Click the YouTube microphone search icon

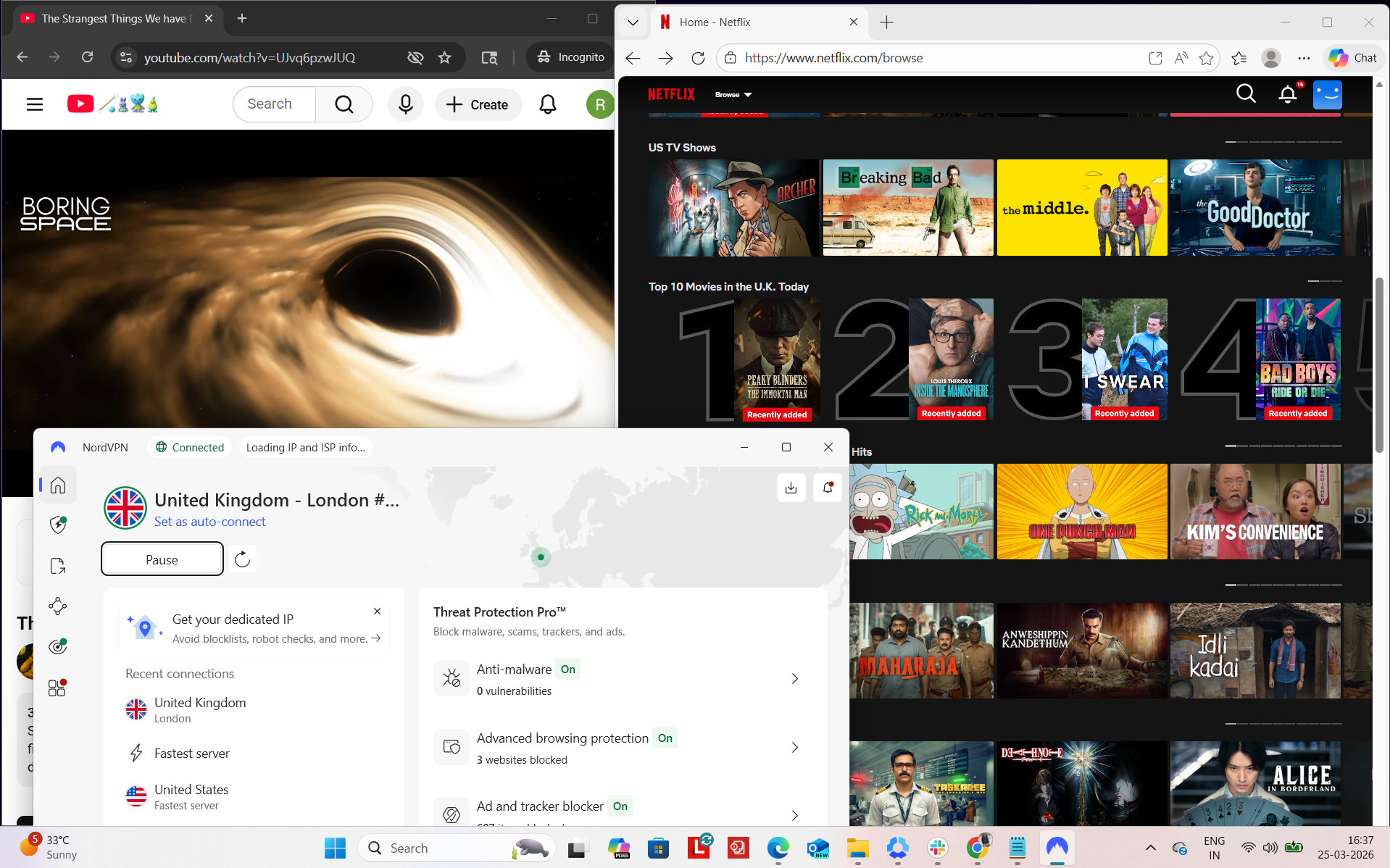pos(405,104)
